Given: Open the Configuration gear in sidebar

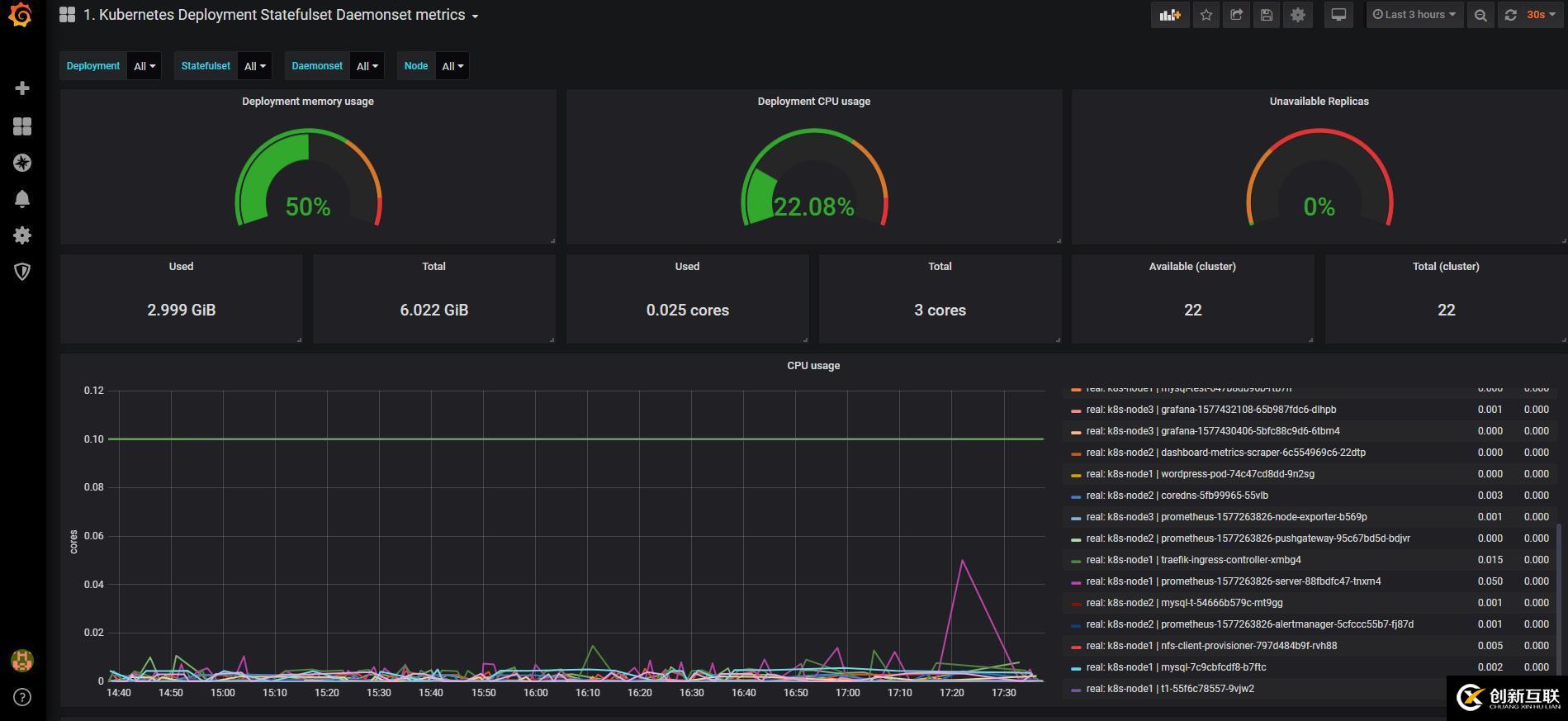Looking at the screenshot, I should pyautogui.click(x=22, y=235).
